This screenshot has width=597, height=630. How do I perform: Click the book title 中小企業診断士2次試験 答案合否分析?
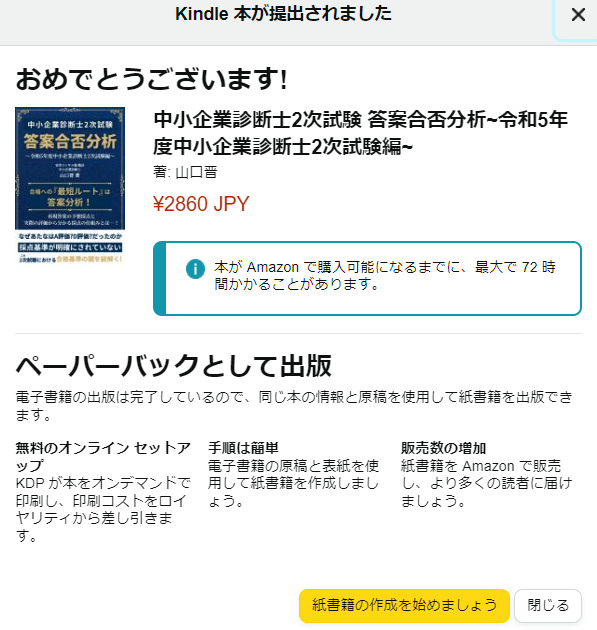pyautogui.click(x=360, y=133)
